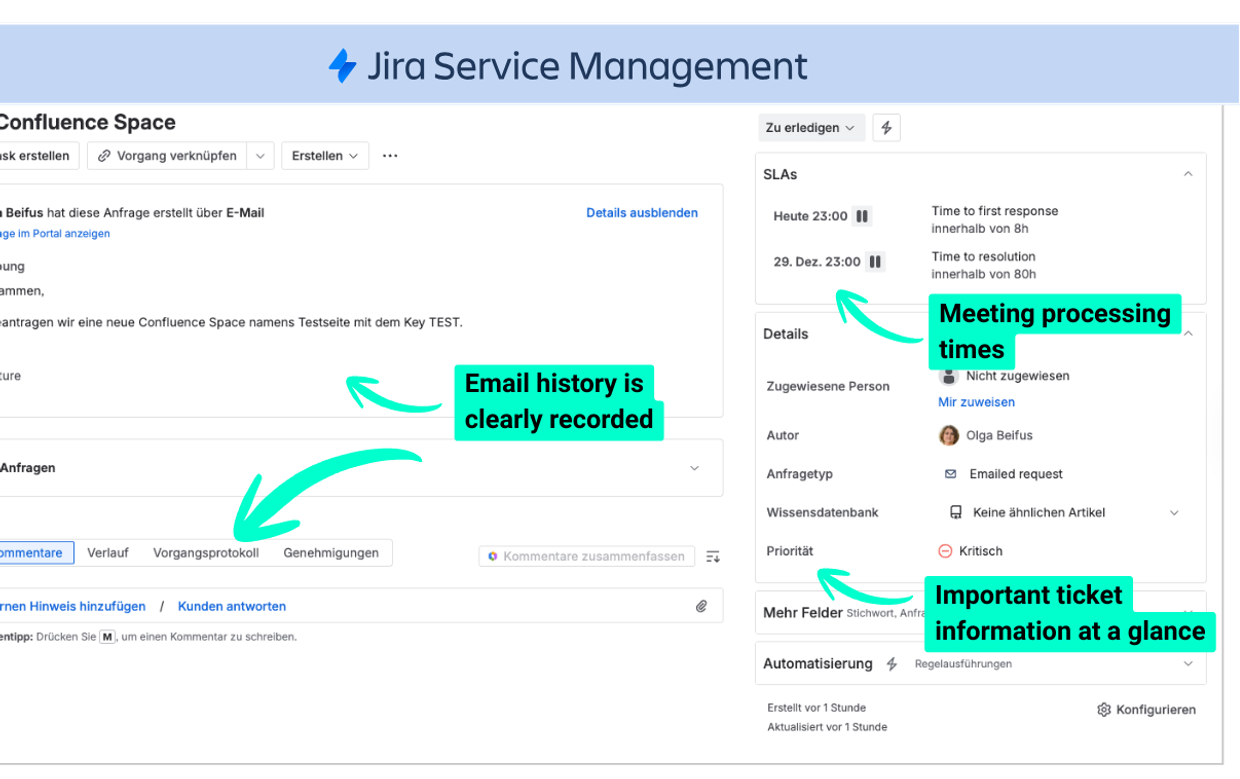Open the dropdown arrow beside Vorgang verknüpfen

[260, 156]
